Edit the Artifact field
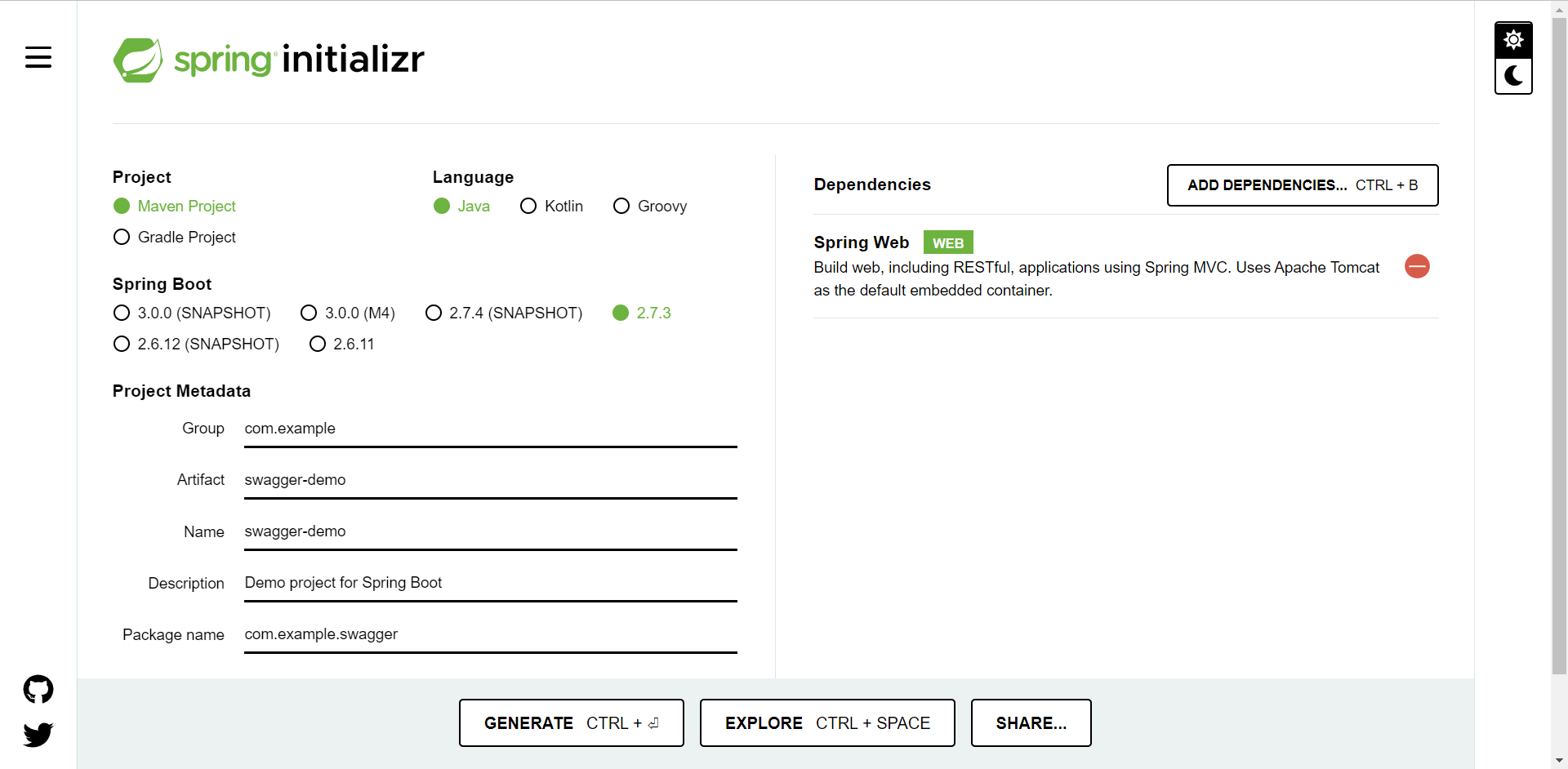 tap(491, 480)
